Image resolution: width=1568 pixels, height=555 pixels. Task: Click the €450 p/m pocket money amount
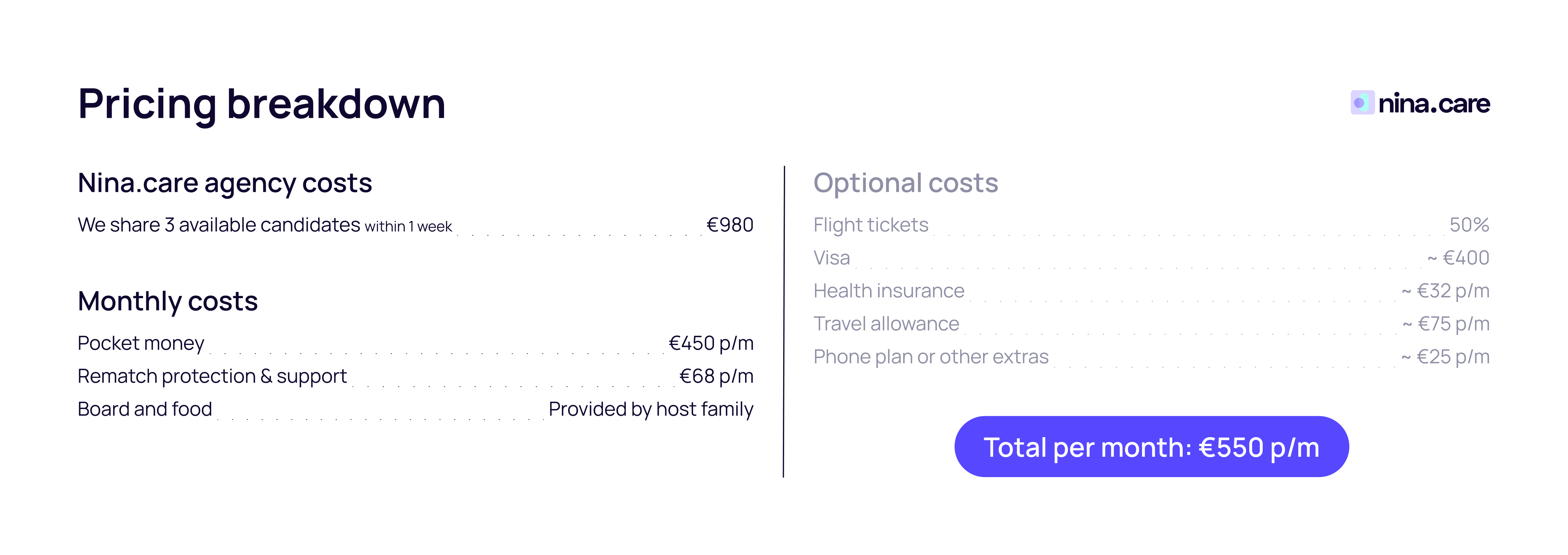(710, 343)
